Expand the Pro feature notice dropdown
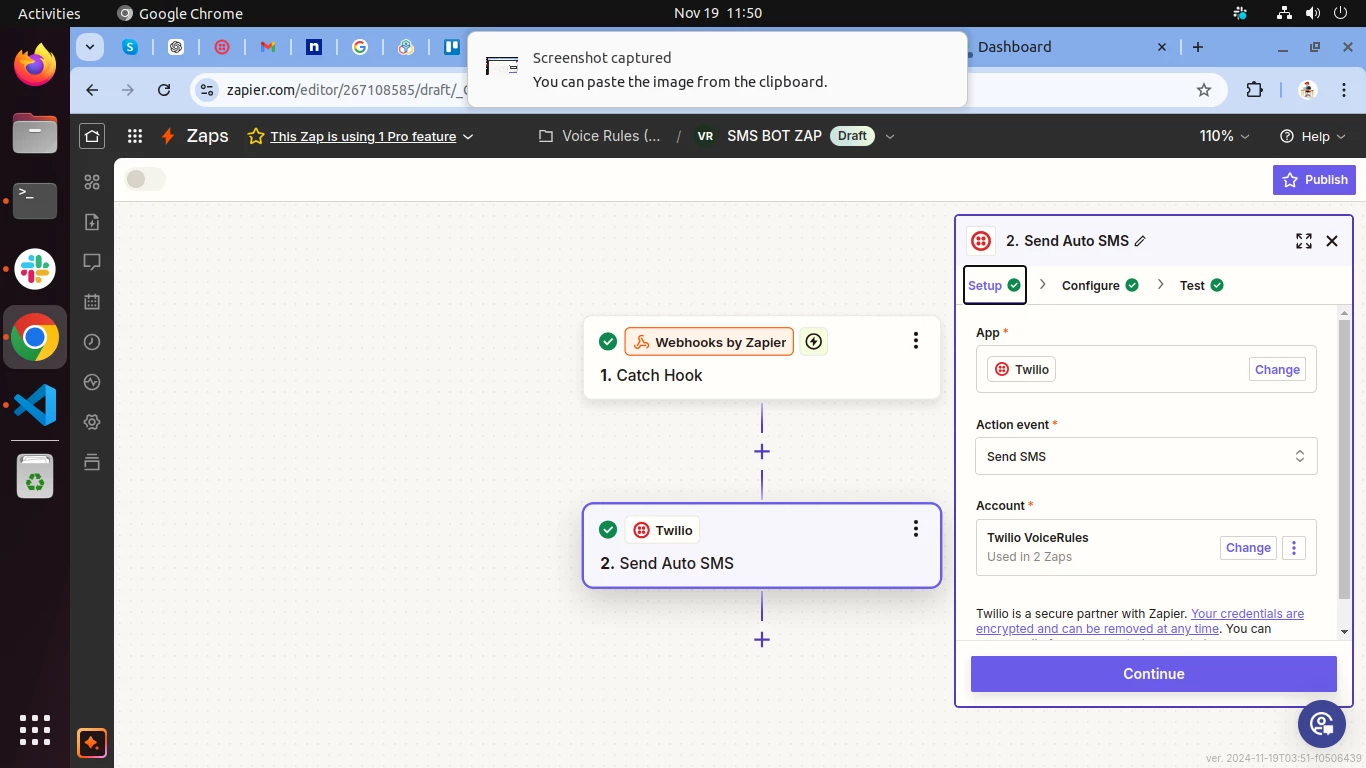Image resolution: width=1366 pixels, height=768 pixels. pos(468,137)
